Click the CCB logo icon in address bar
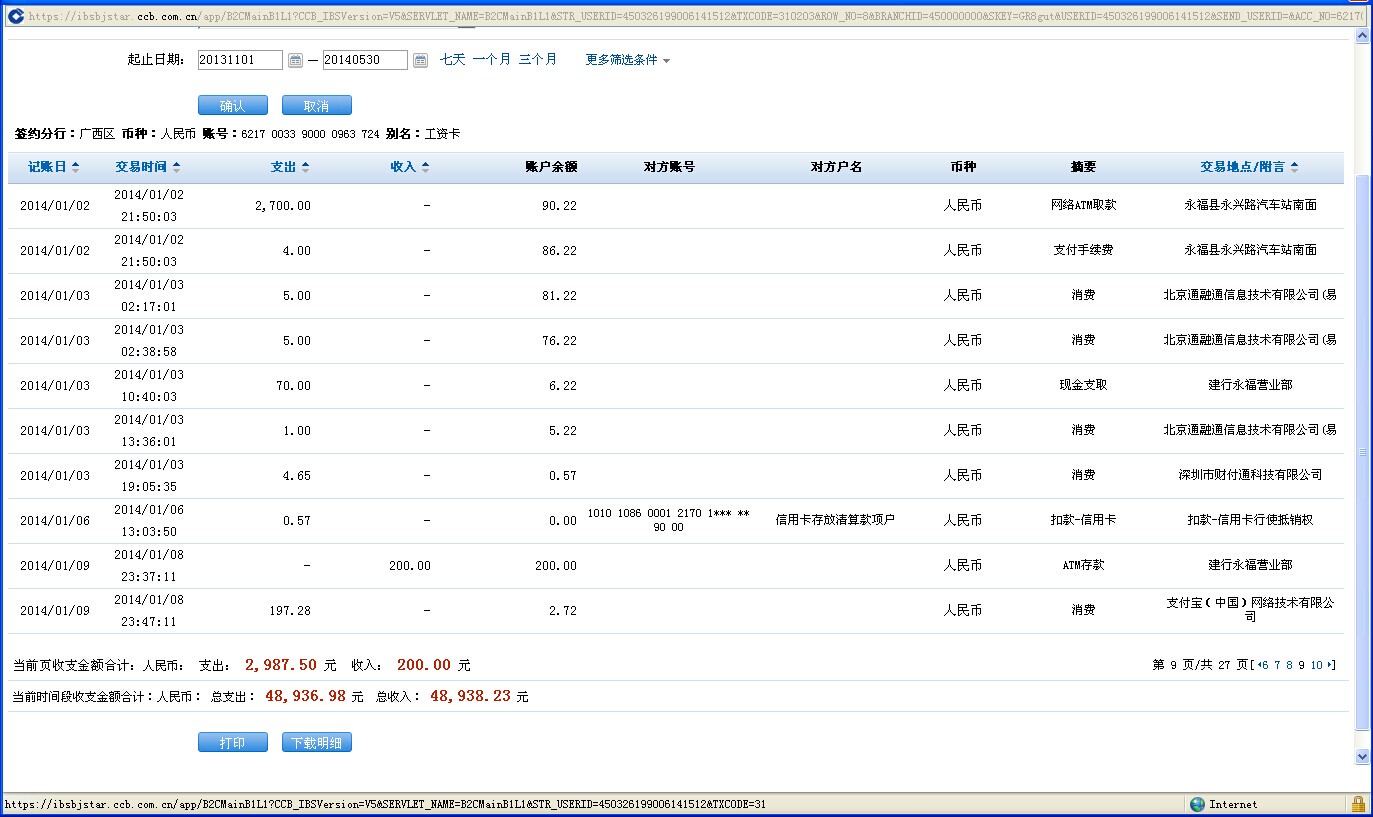 click(15, 16)
